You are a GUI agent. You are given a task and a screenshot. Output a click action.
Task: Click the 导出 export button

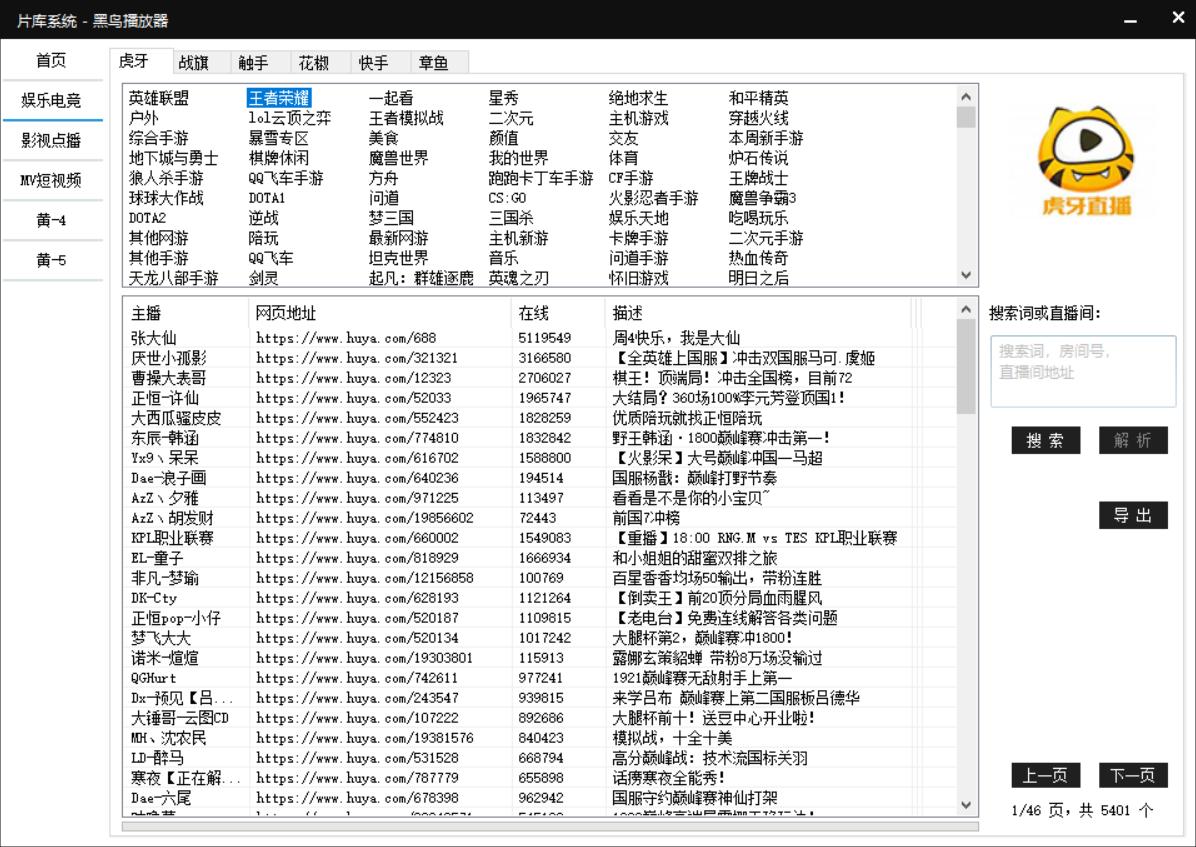point(1133,515)
